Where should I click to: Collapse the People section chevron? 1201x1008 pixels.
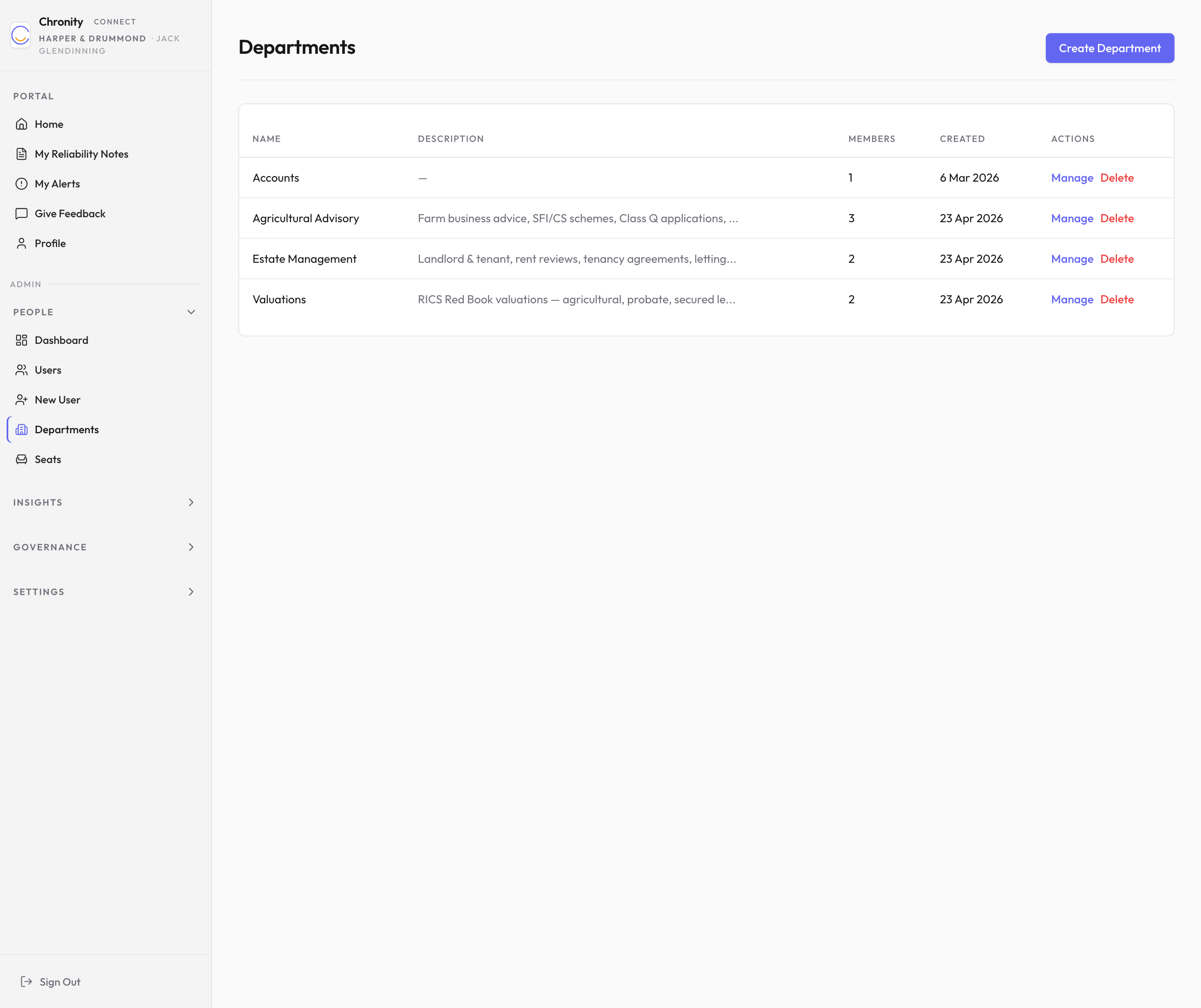point(191,312)
